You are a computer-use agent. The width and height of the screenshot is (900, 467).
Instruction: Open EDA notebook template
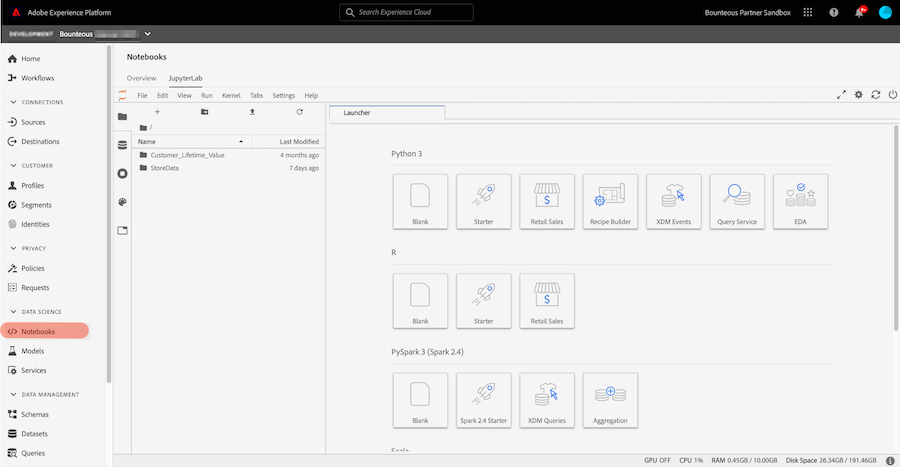(x=801, y=201)
